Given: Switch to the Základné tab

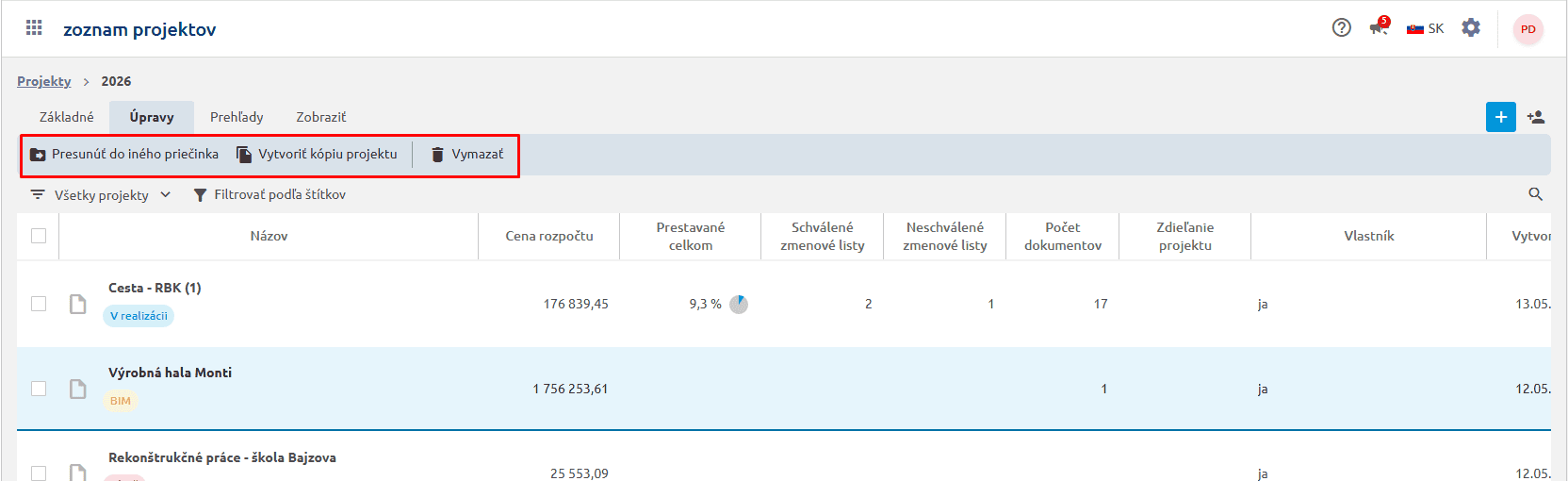Looking at the screenshot, I should click(x=67, y=117).
